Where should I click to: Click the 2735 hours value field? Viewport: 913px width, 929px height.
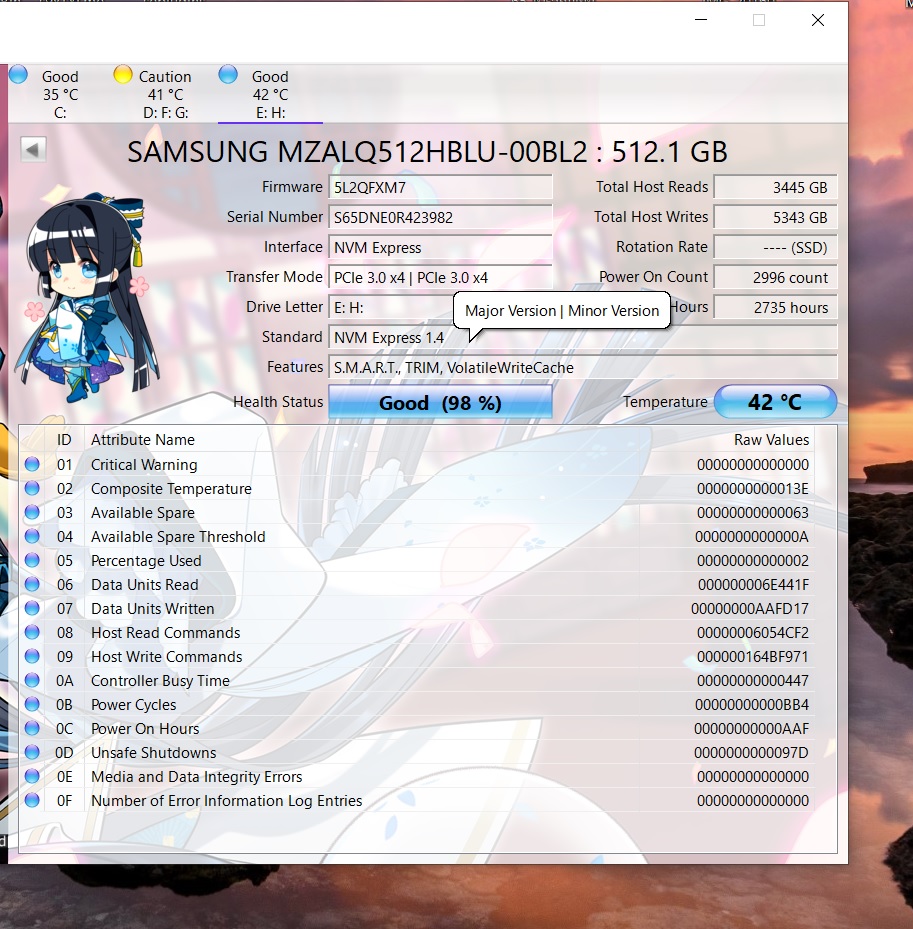click(776, 307)
